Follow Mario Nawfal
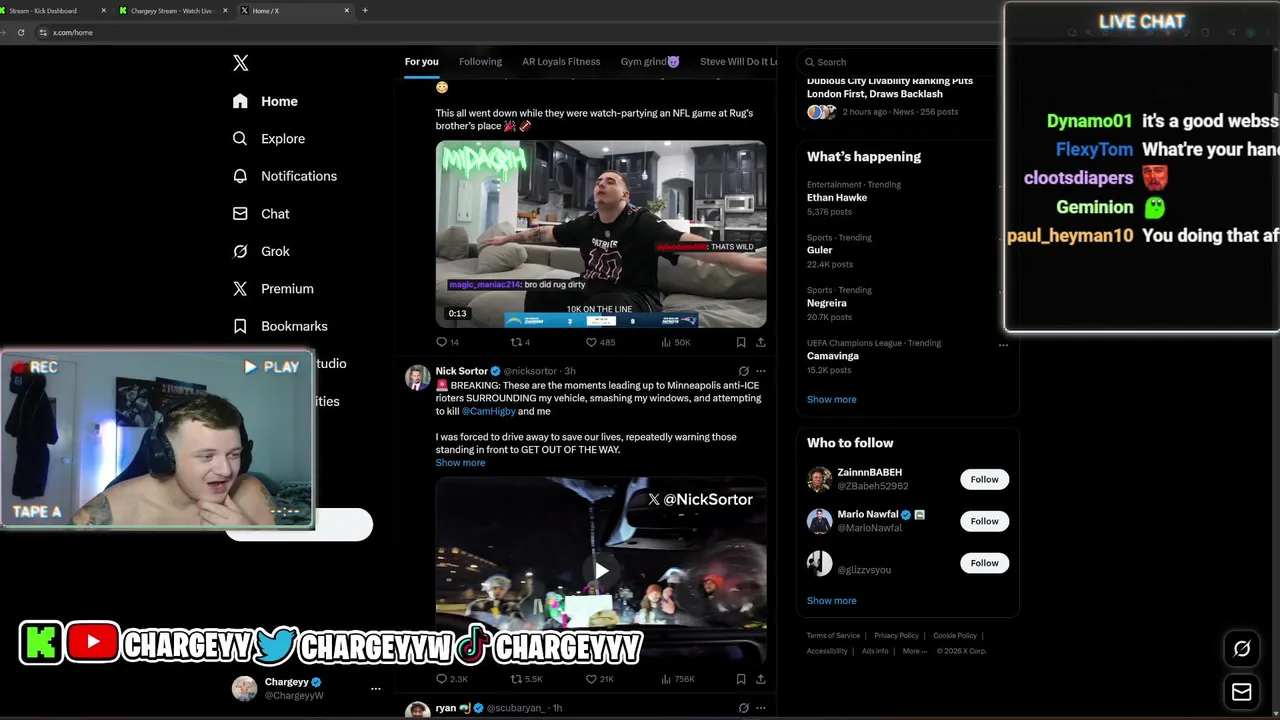Viewport: 1280px width, 720px height. (984, 521)
